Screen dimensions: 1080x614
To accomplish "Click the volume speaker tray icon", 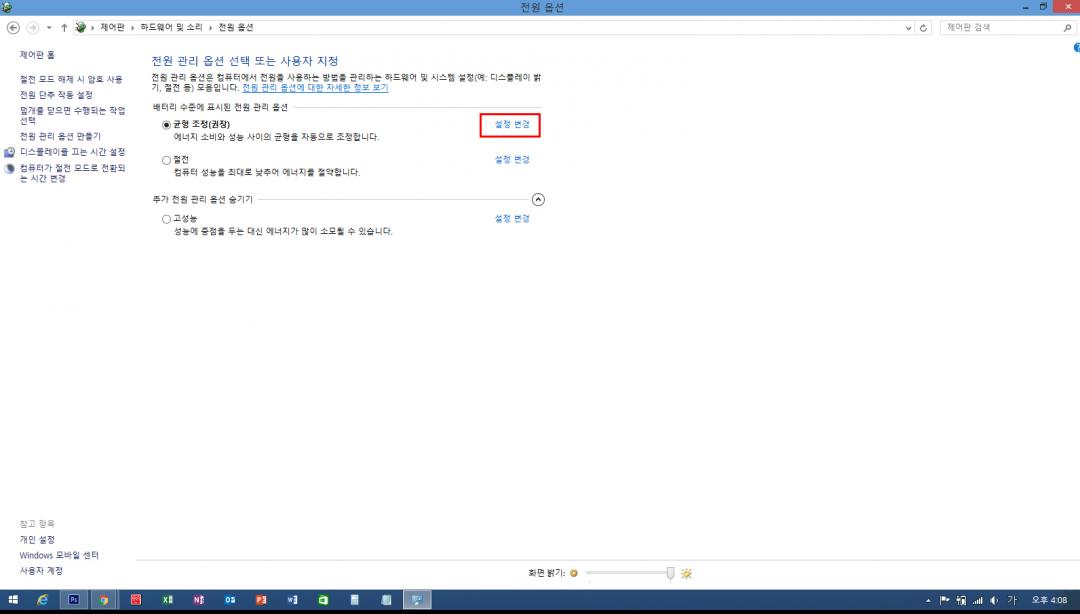I will point(993,600).
